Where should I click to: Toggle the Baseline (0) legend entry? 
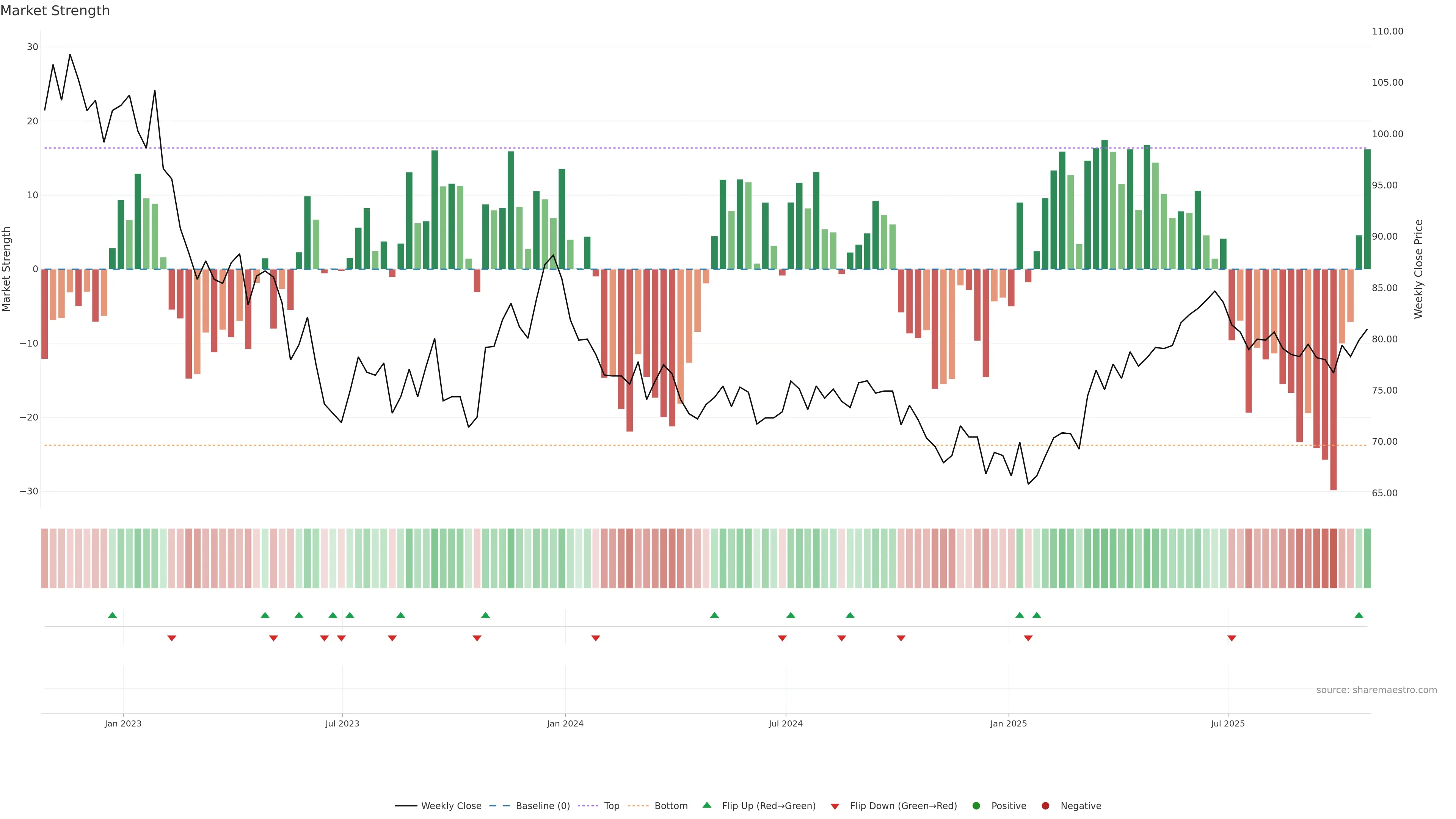pos(543,806)
